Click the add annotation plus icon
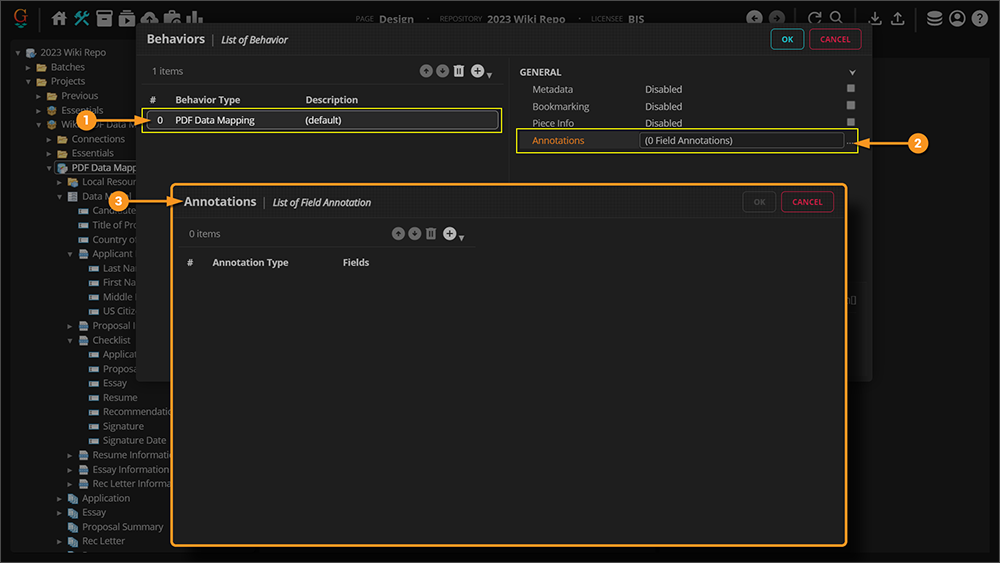This screenshot has width=1000, height=563. coord(449,234)
